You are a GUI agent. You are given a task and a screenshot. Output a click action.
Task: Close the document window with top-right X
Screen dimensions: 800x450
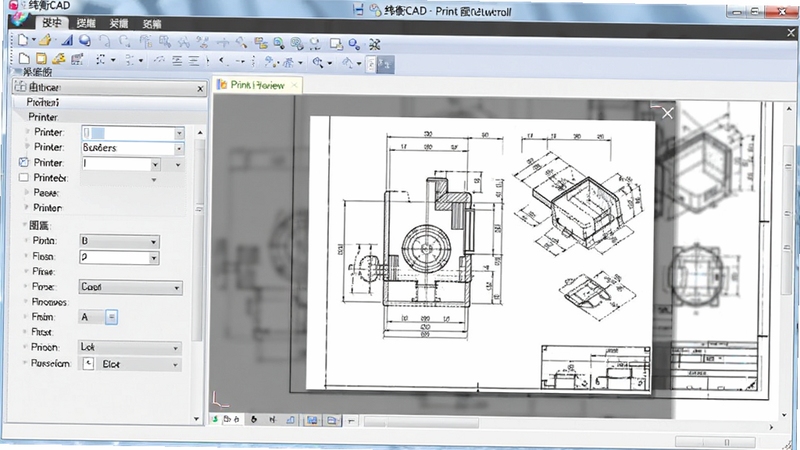pos(791,33)
